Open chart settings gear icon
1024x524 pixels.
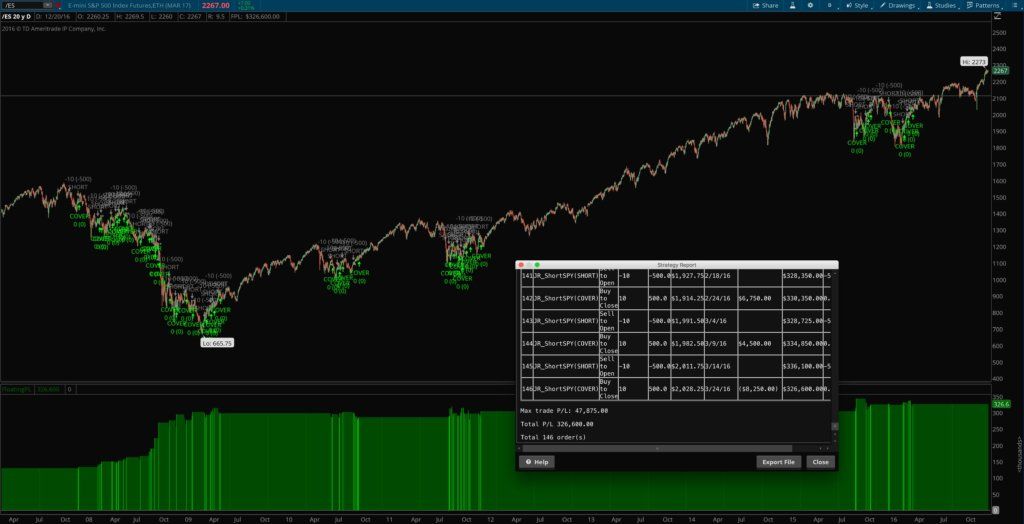810,5
